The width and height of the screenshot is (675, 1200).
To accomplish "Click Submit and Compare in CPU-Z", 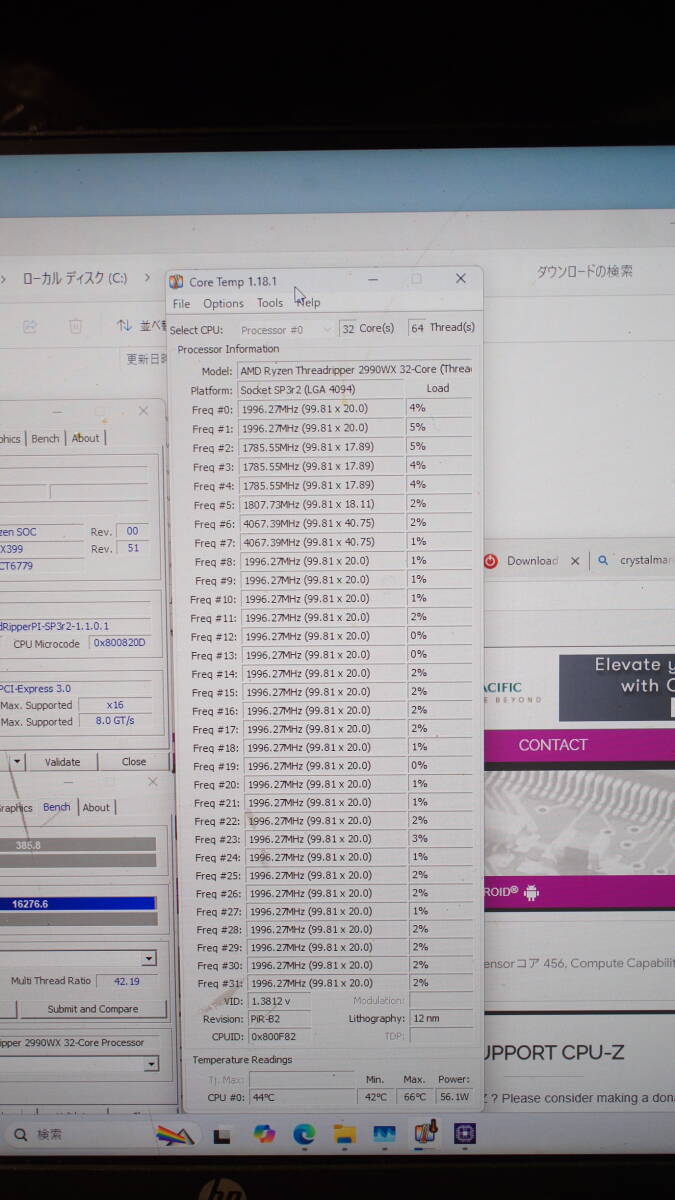I will (x=93, y=1009).
